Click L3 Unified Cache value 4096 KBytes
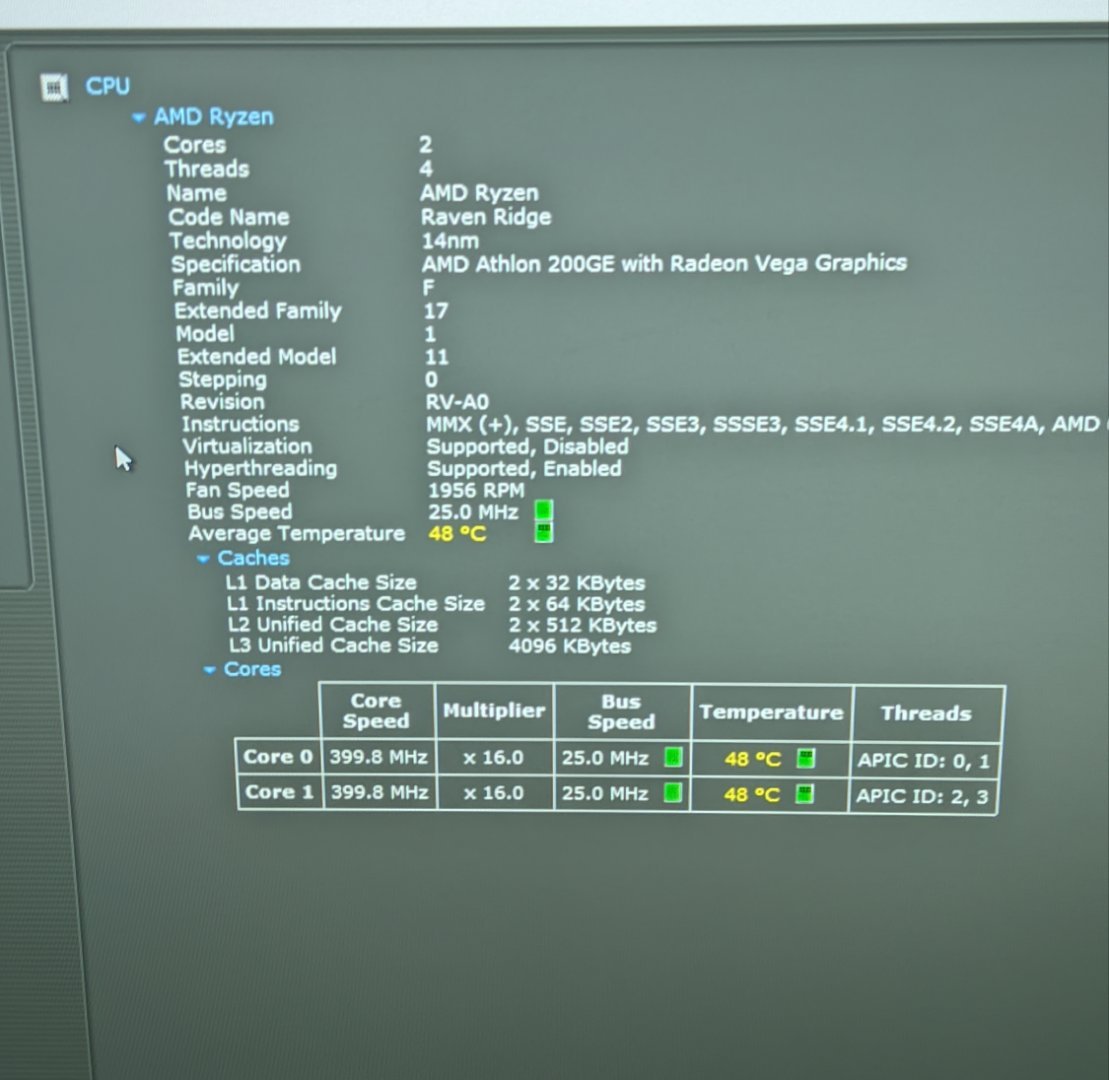This screenshot has height=1080, width=1109. point(569,646)
